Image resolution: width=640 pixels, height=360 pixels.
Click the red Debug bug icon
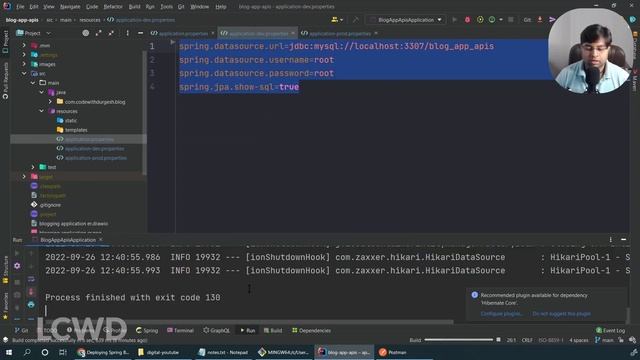click(x=467, y=20)
